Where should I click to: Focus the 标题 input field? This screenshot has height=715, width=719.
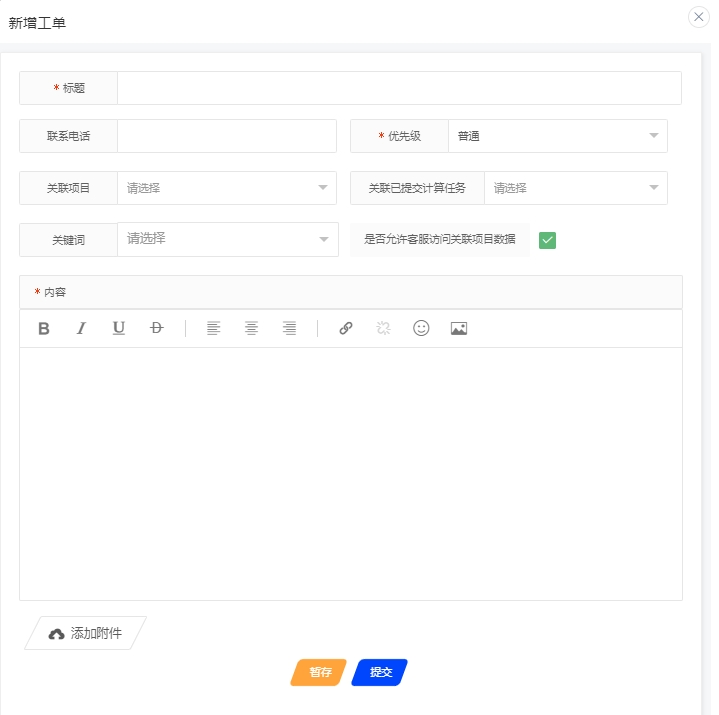(399, 88)
